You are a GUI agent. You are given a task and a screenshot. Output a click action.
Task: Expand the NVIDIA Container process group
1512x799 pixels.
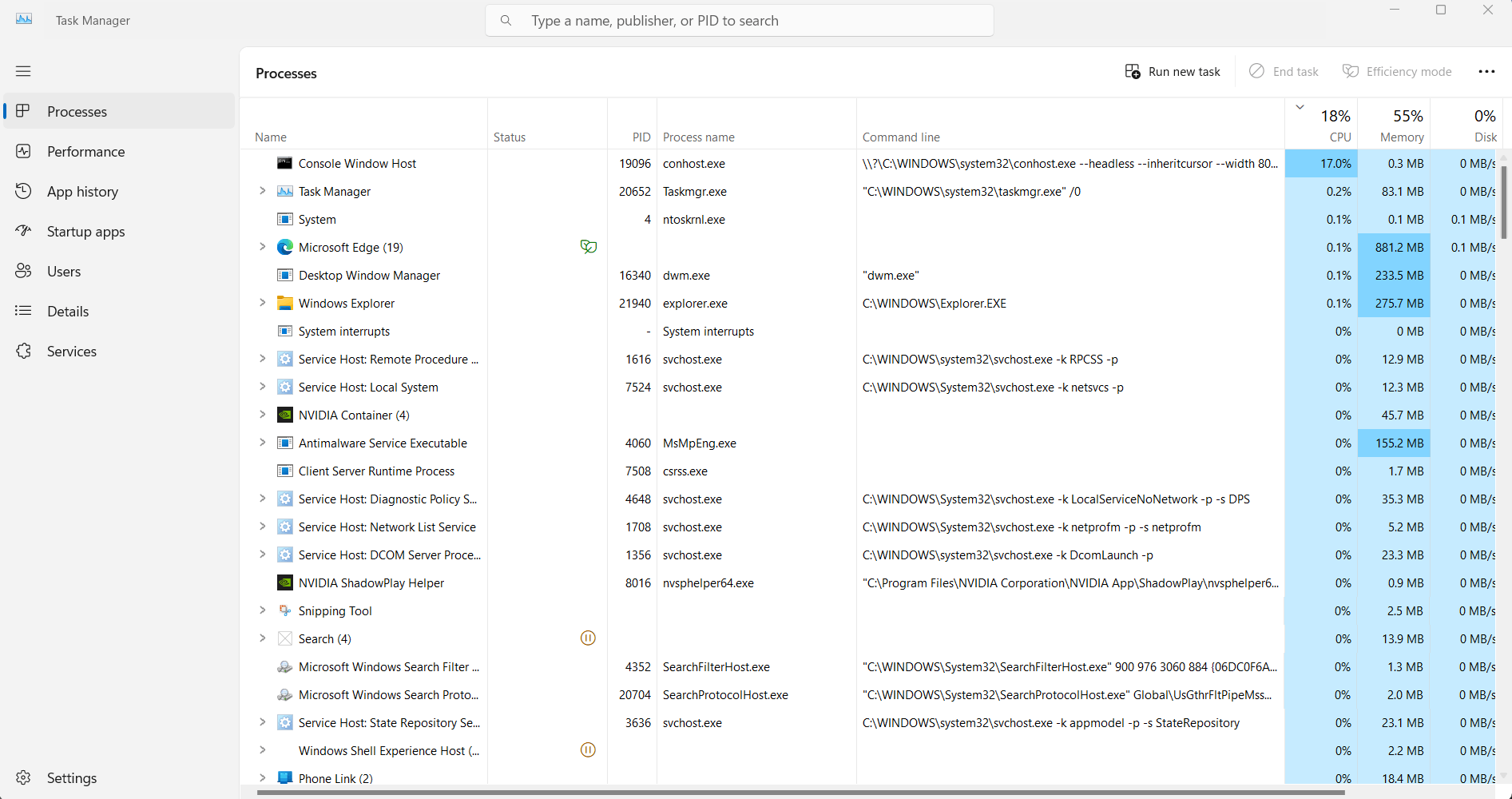coord(262,415)
